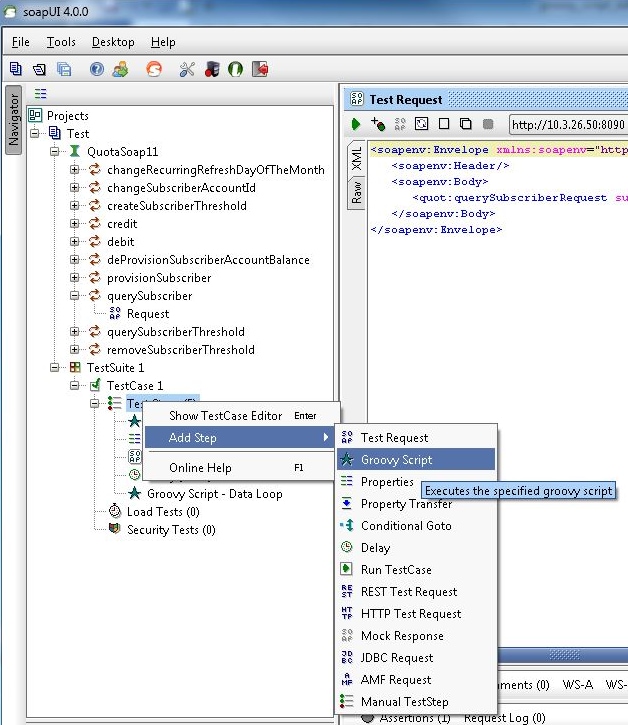Click the green power toolbar icon
The height and width of the screenshot is (725, 628).
click(x=235, y=69)
